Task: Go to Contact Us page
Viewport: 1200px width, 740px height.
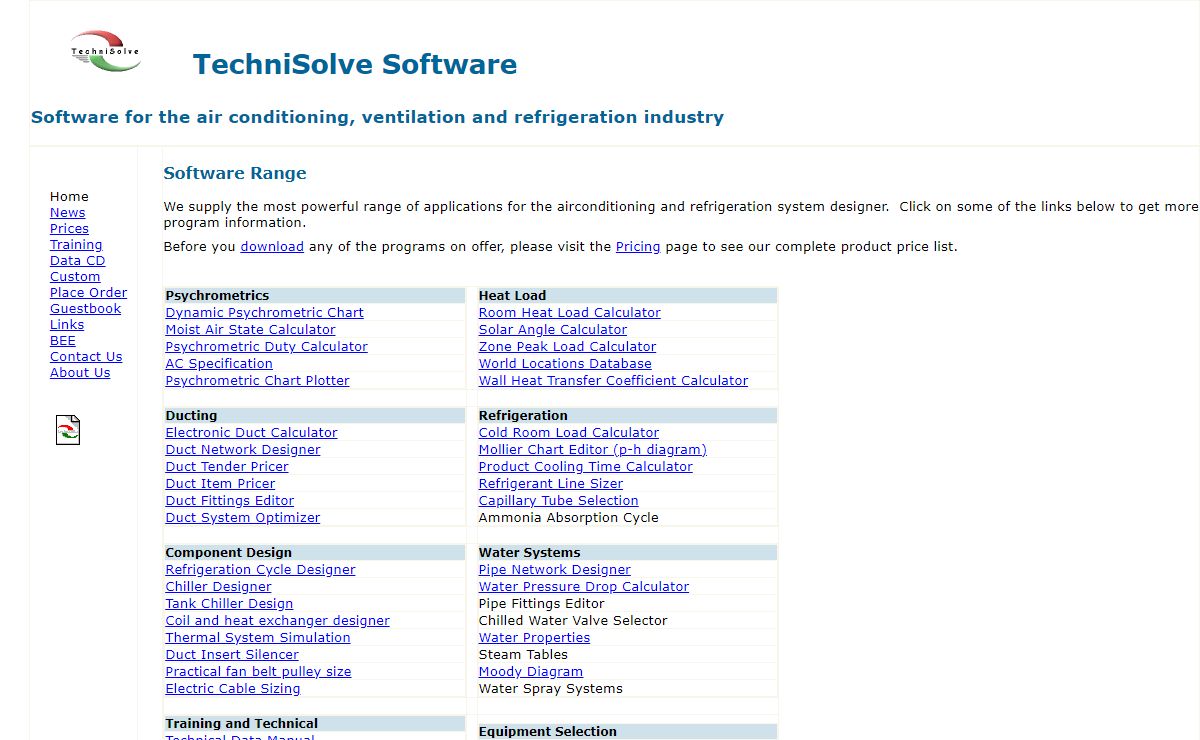Action: click(x=86, y=357)
